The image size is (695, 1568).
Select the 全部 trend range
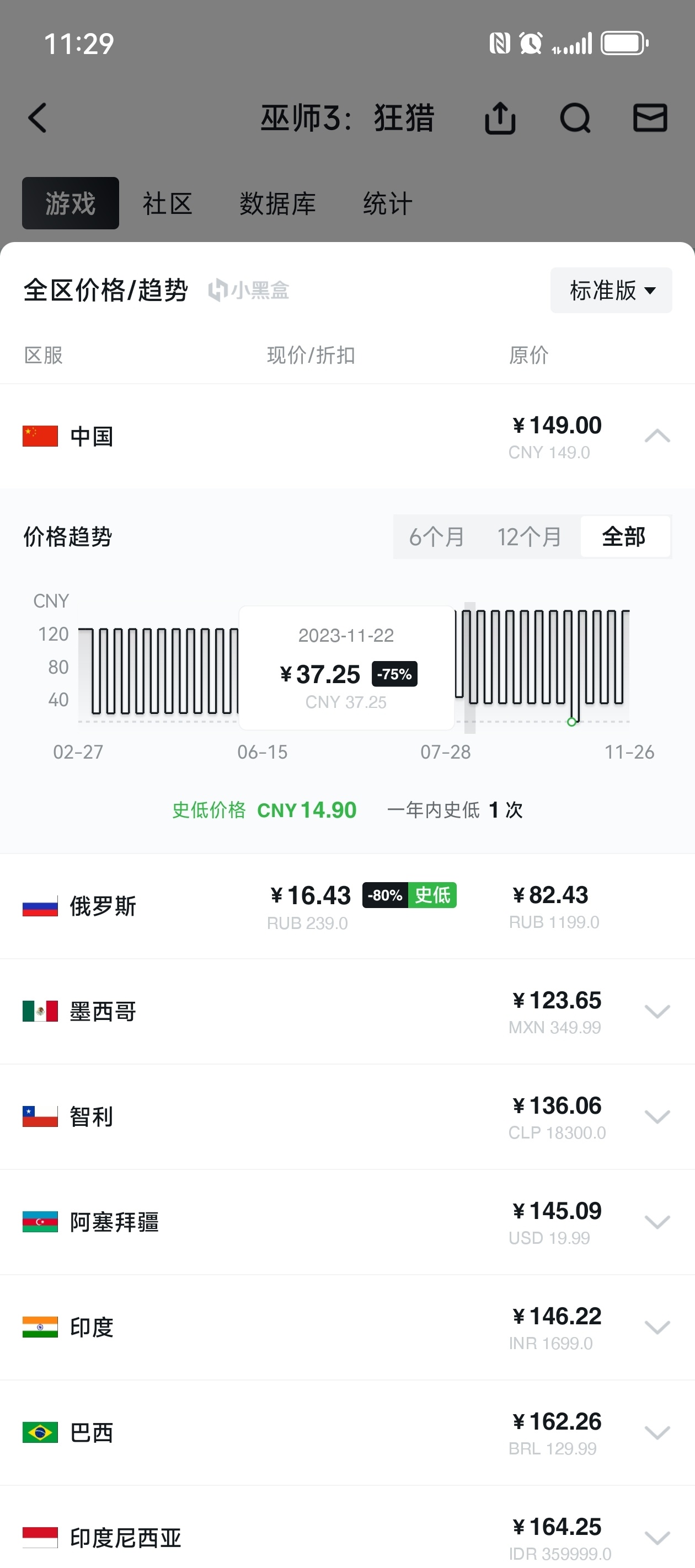pyautogui.click(x=624, y=537)
